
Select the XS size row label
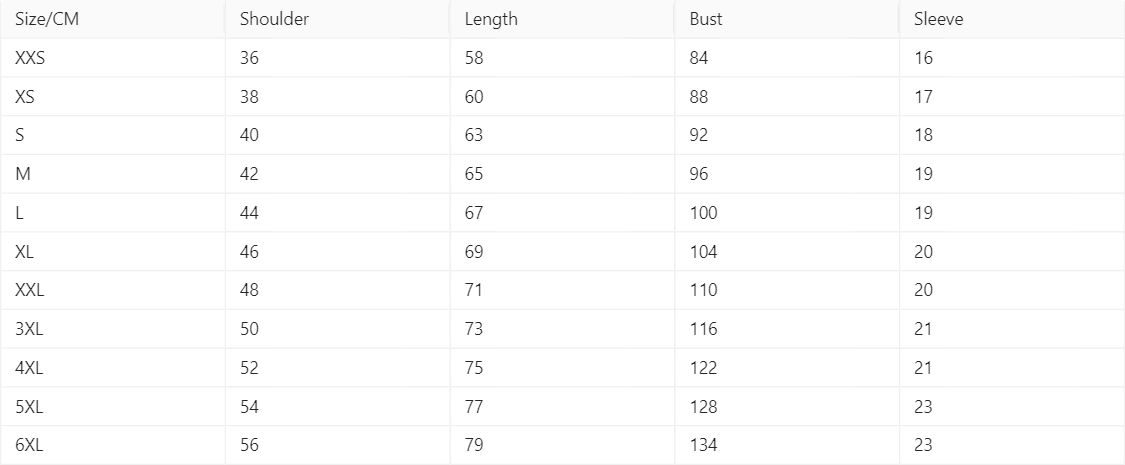click(26, 97)
